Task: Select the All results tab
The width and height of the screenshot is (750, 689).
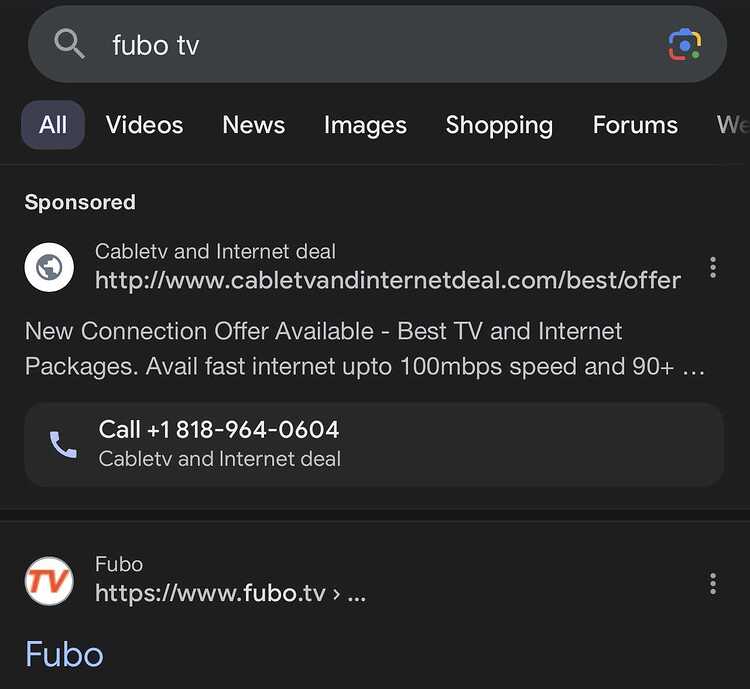Action: (x=53, y=125)
